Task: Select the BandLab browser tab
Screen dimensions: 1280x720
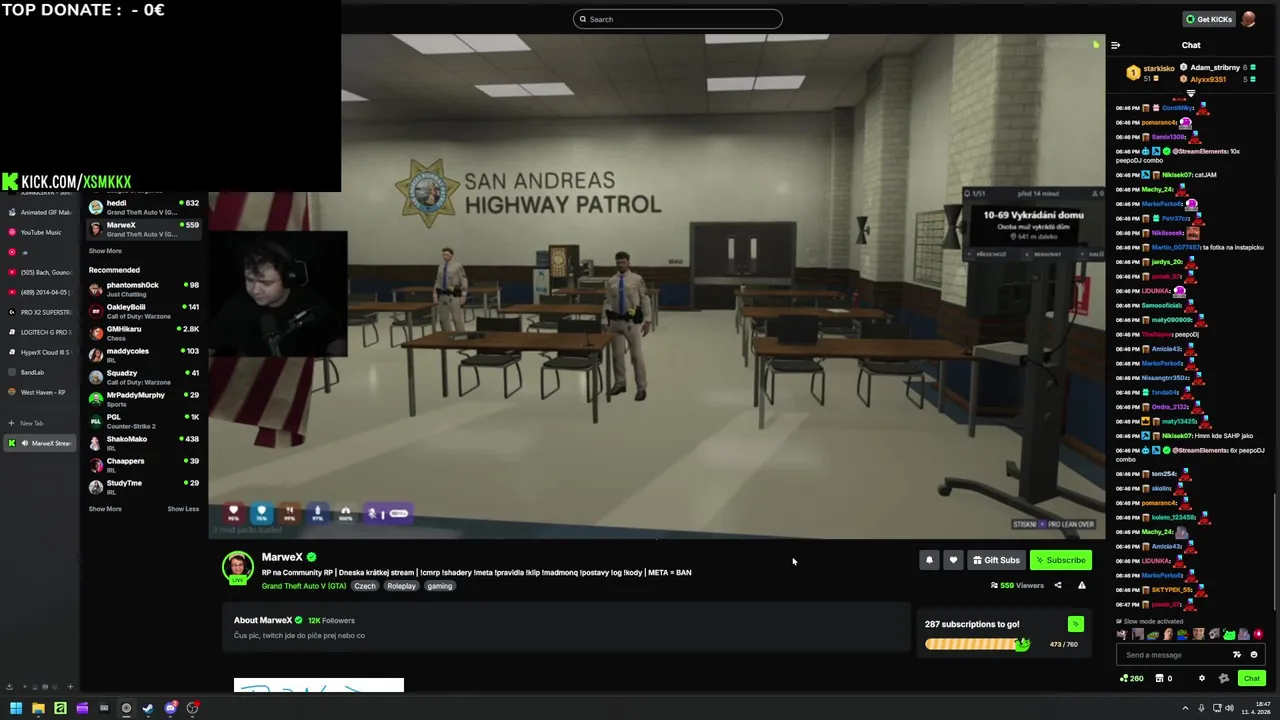Action: point(40,372)
